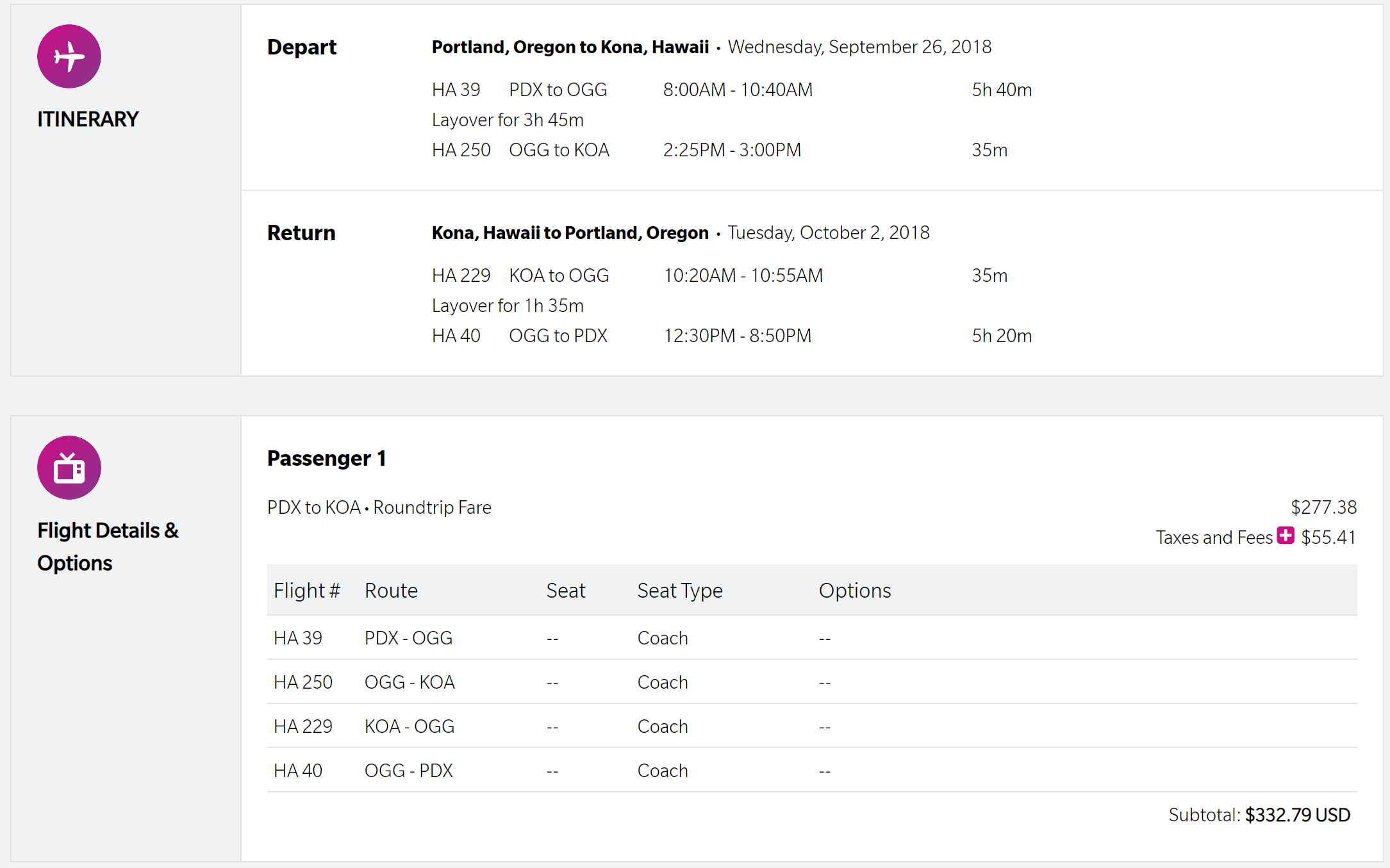Click the $277.38 roundtrip fare amount

[x=1323, y=507]
